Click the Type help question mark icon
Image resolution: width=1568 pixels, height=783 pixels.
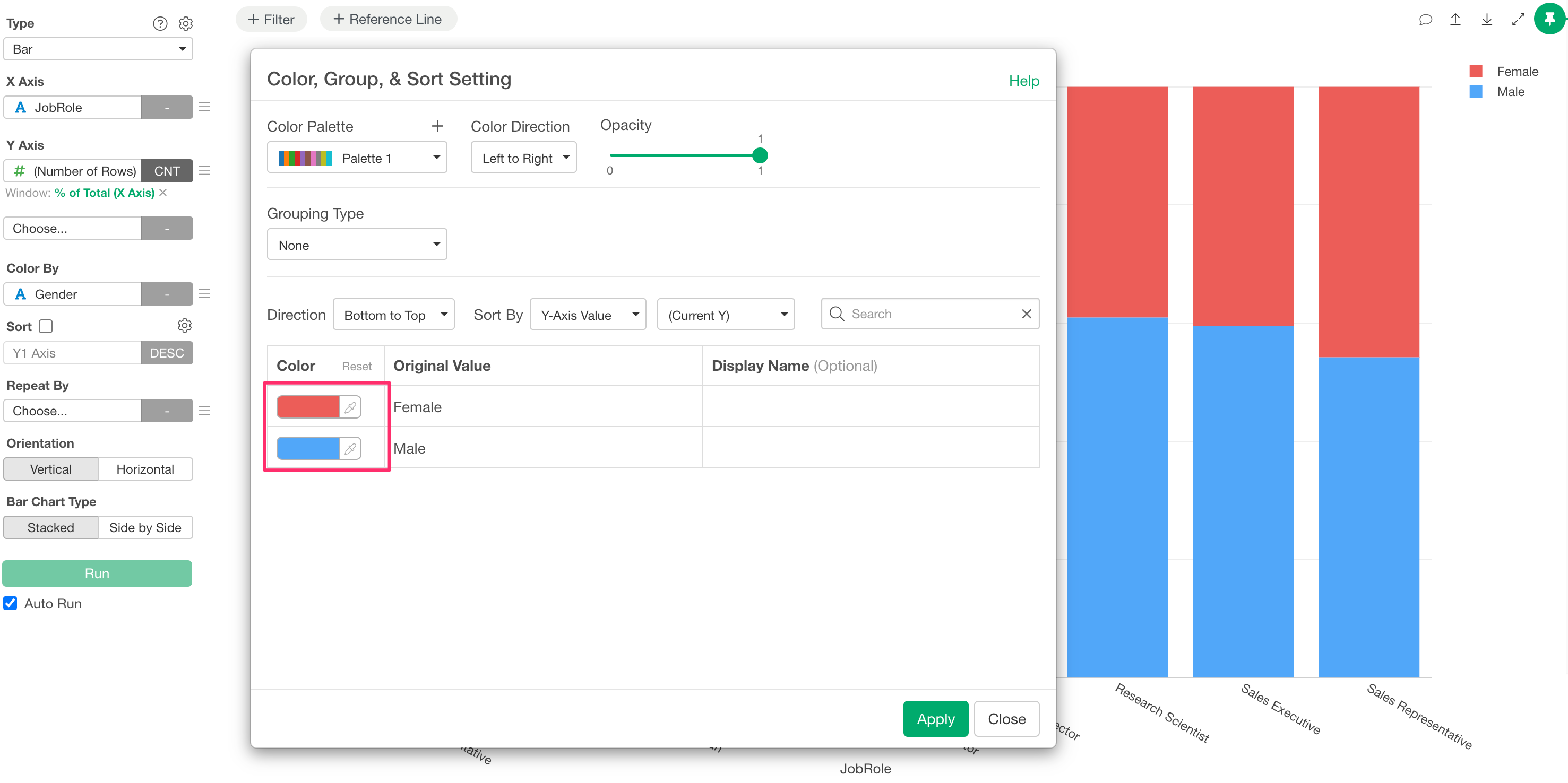click(x=159, y=23)
